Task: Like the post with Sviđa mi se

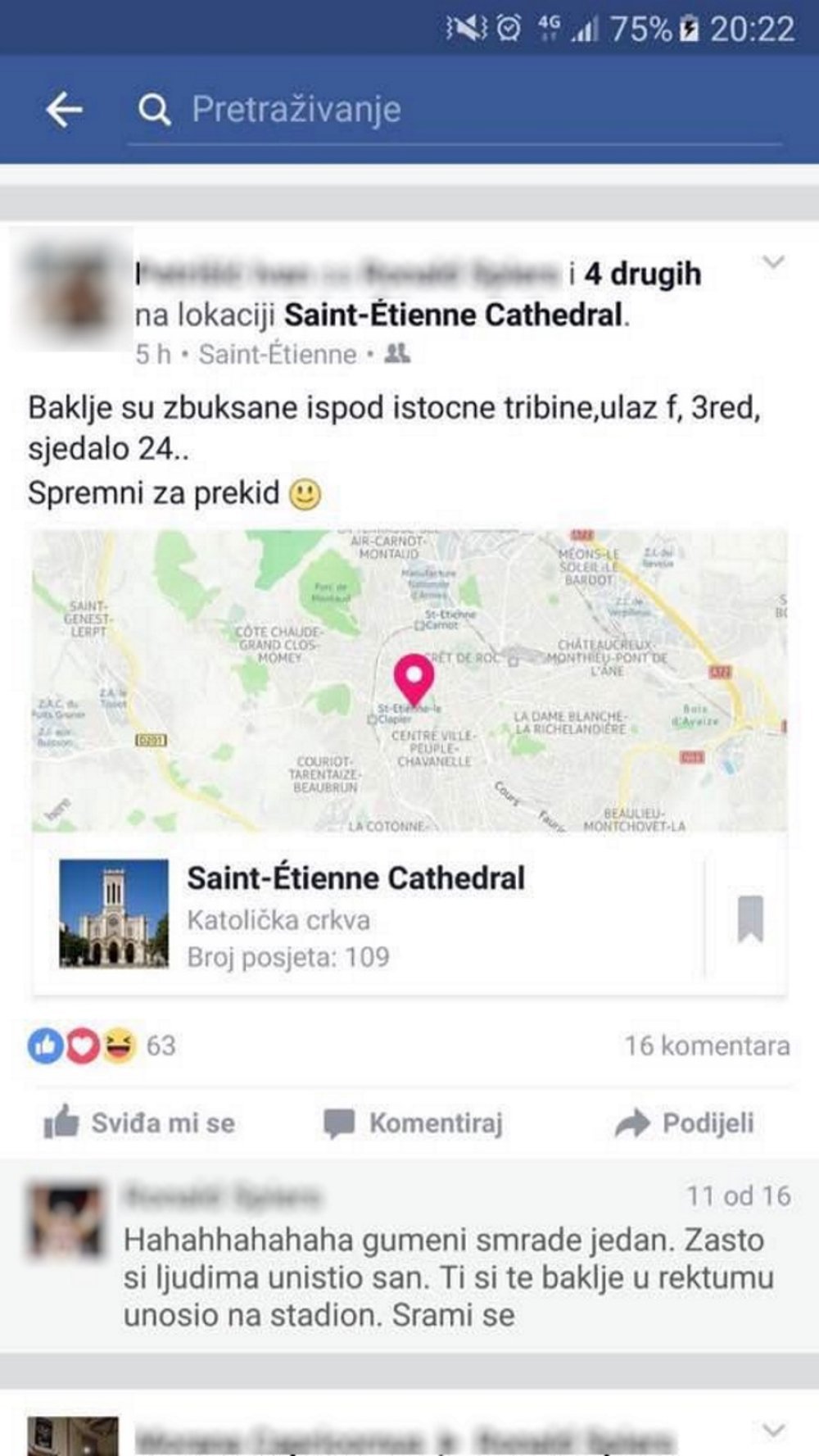Action: [x=139, y=1123]
